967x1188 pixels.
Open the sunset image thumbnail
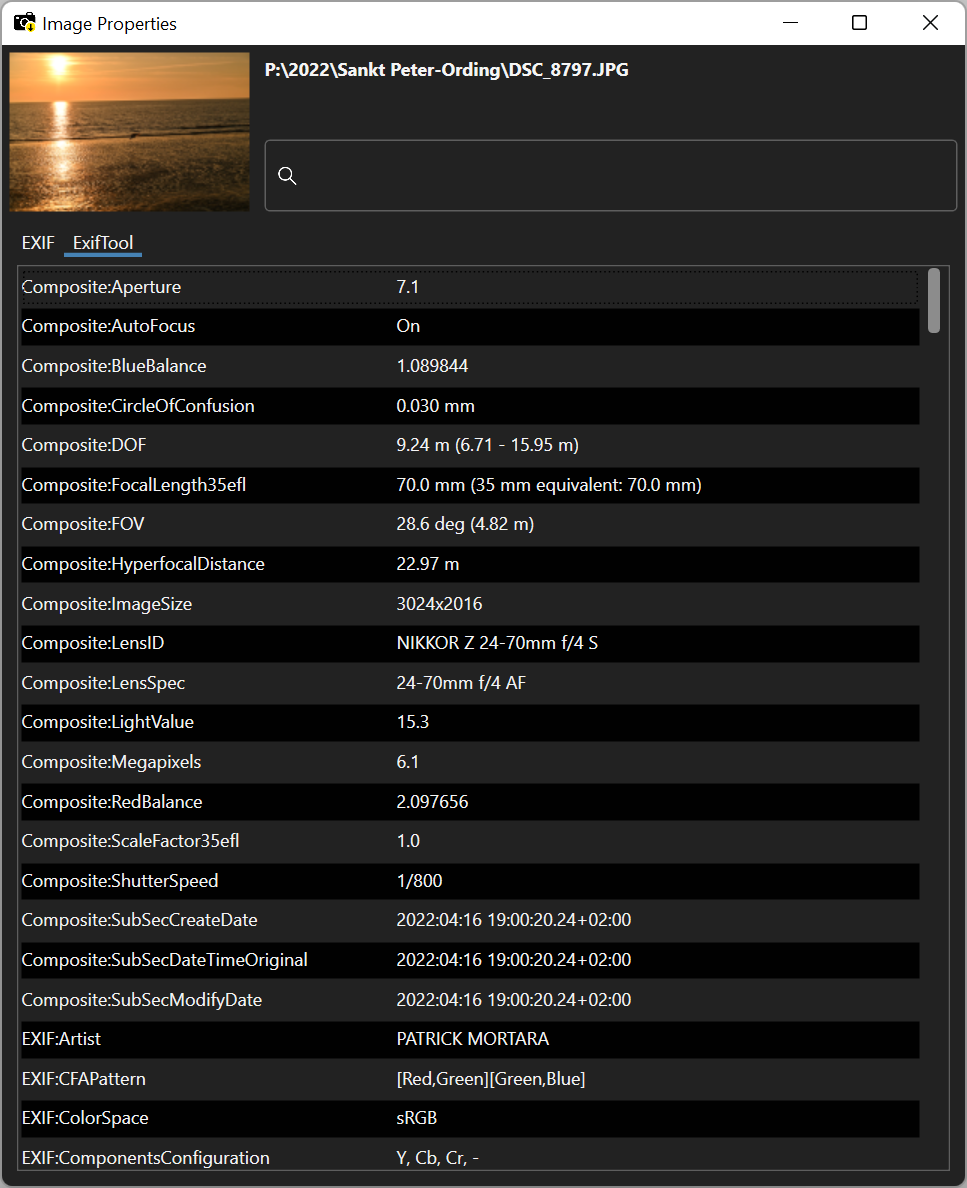click(x=128, y=131)
